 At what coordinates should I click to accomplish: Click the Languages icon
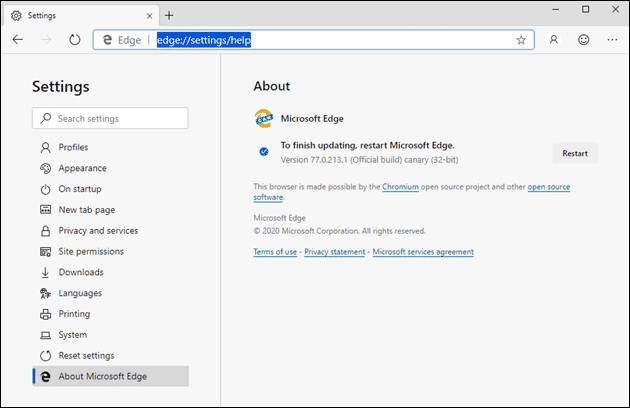(45, 293)
